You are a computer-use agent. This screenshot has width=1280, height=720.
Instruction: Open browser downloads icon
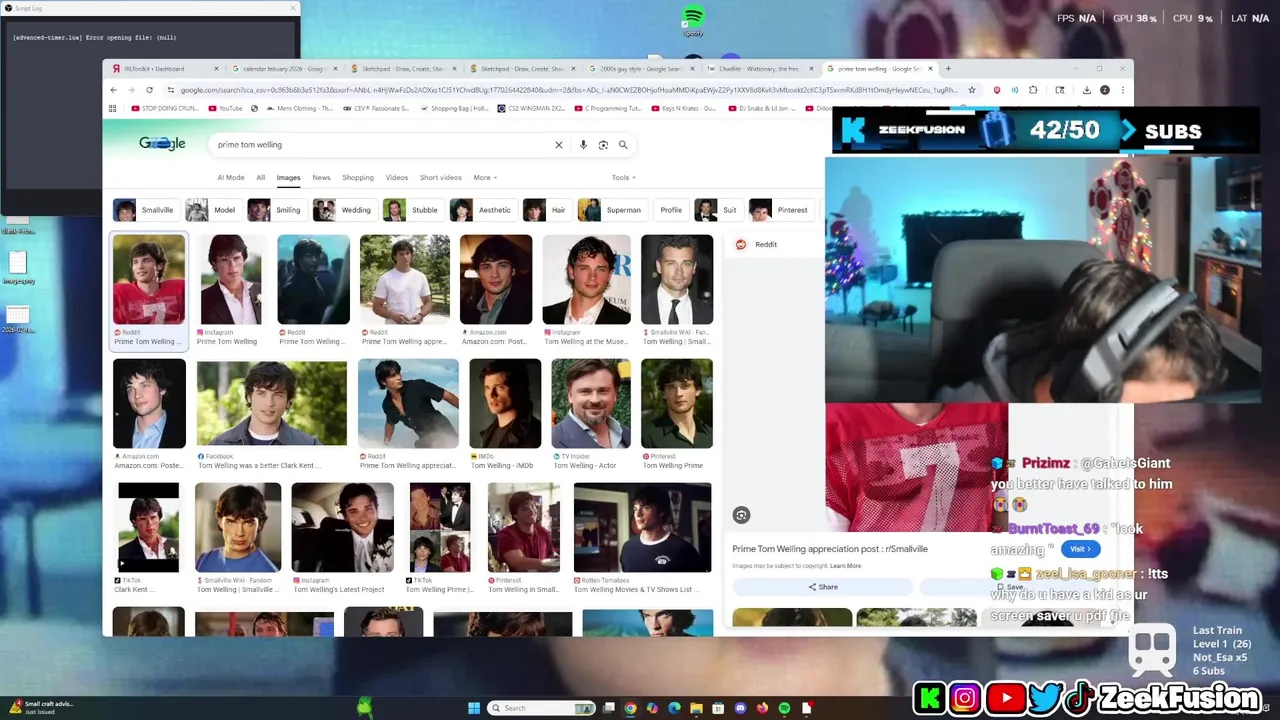click(1086, 90)
